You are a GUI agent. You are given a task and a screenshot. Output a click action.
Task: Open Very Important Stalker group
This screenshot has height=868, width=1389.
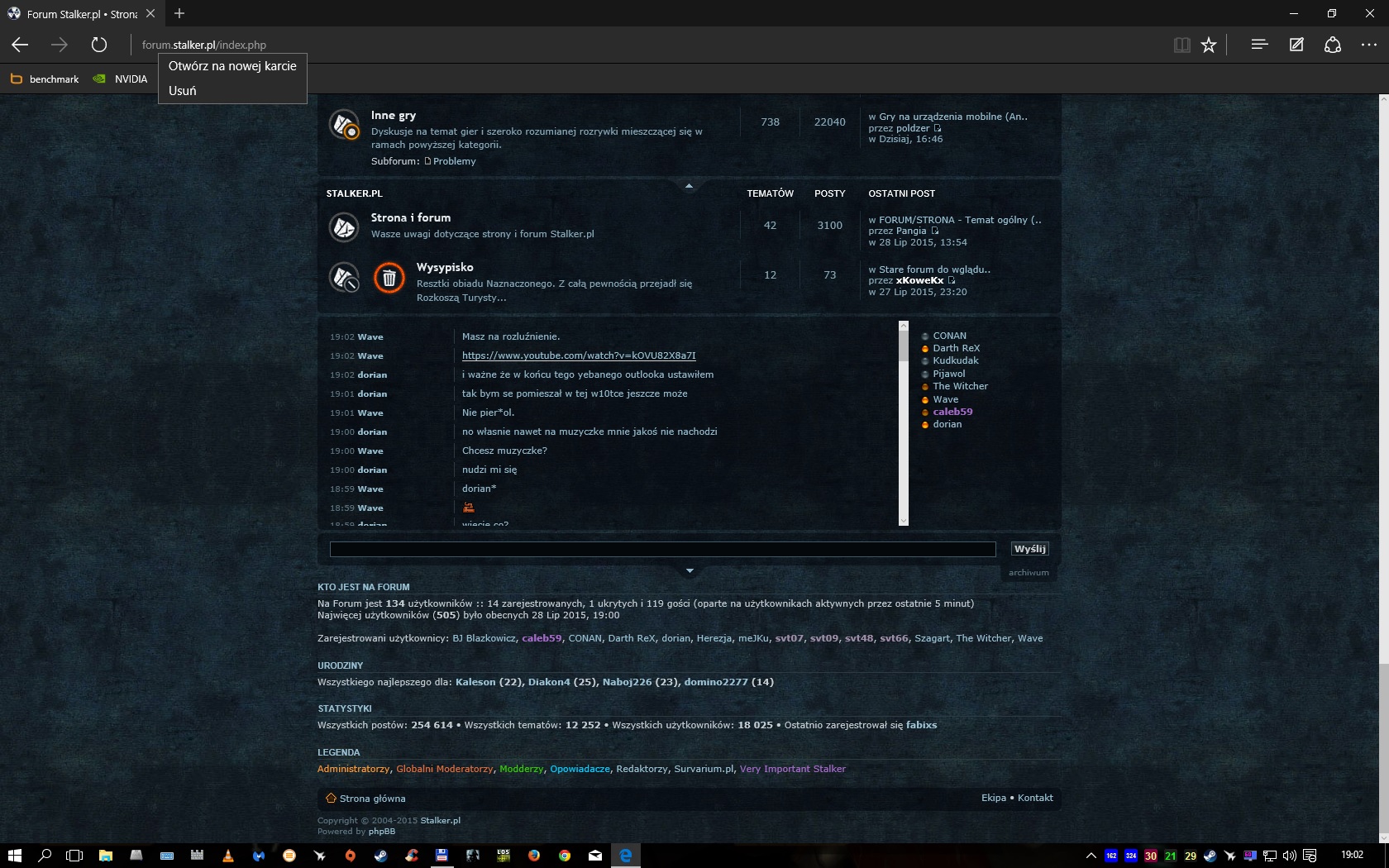click(792, 769)
